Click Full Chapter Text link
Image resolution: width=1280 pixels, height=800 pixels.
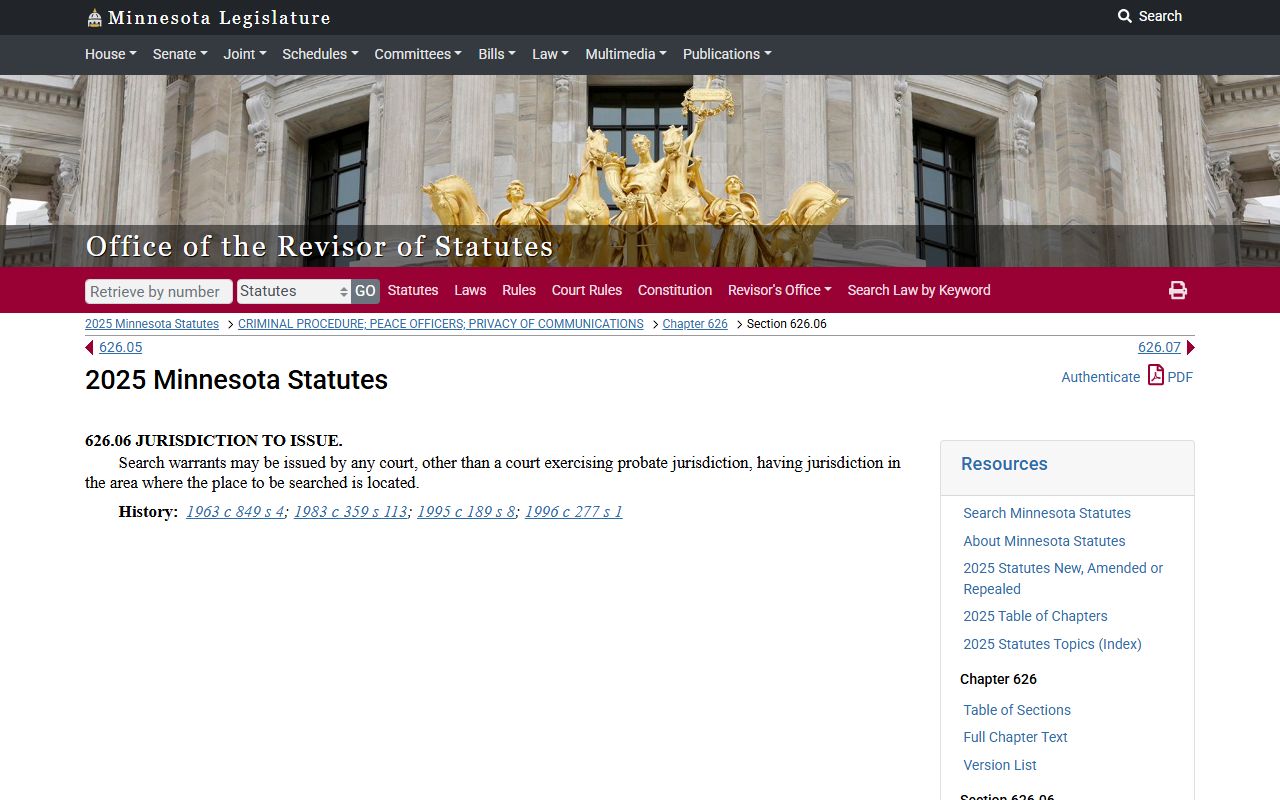(1015, 737)
